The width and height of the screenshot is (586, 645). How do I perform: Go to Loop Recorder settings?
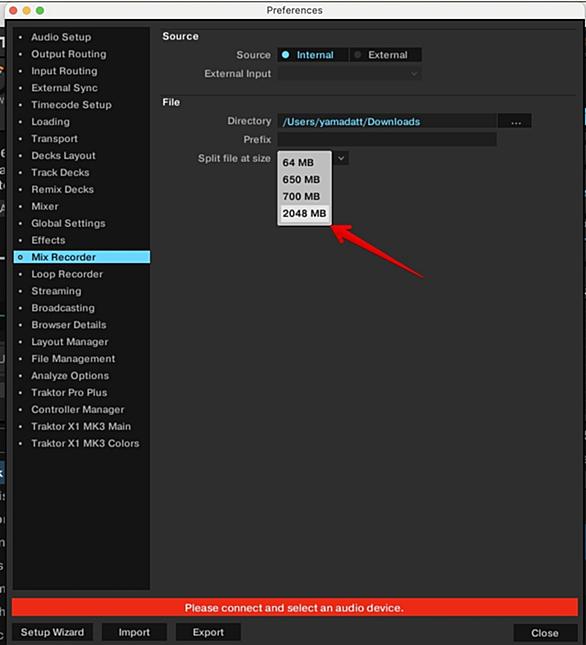click(67, 274)
